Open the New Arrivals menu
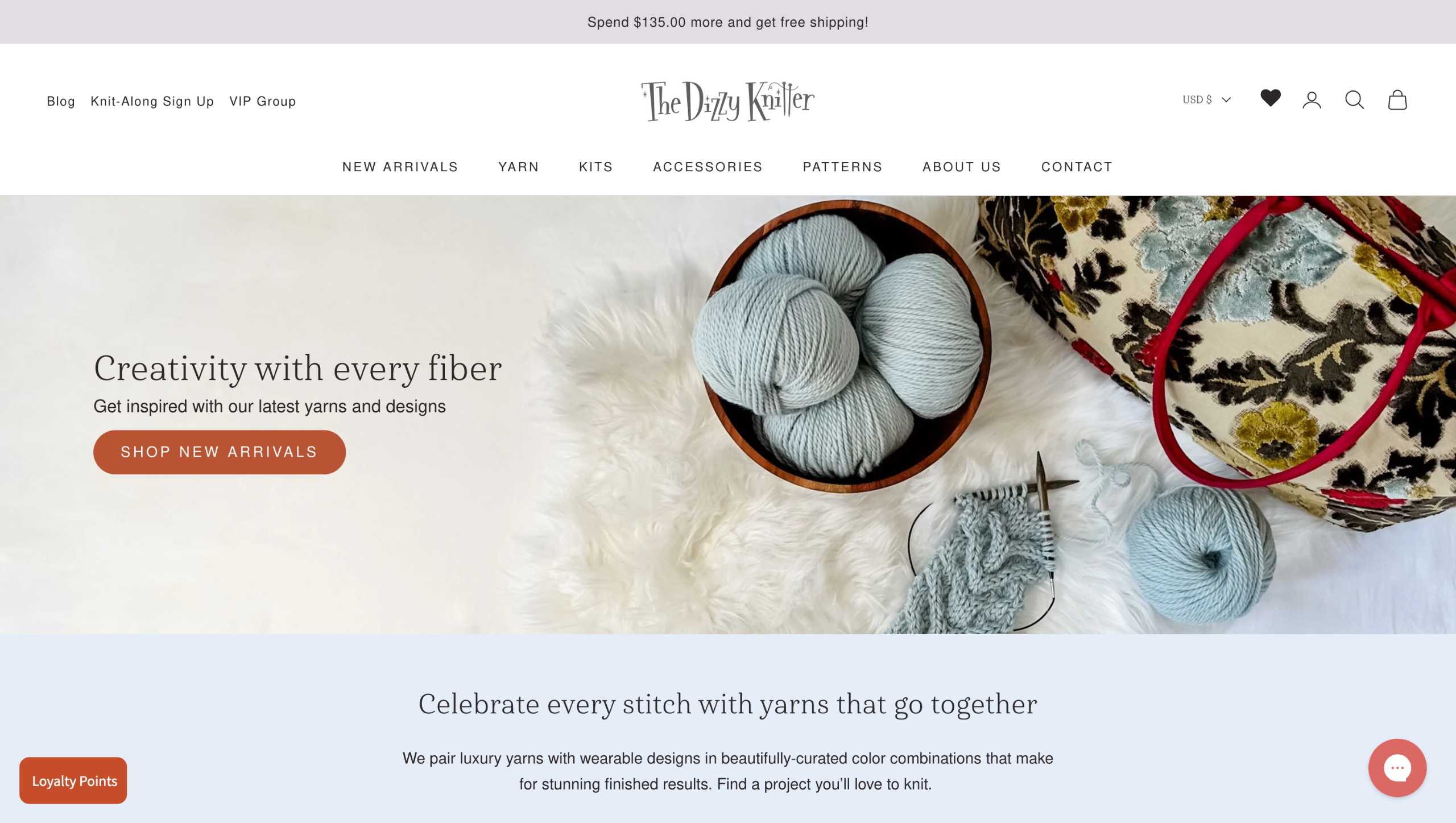Viewport: 1456px width, 823px height. [400, 167]
